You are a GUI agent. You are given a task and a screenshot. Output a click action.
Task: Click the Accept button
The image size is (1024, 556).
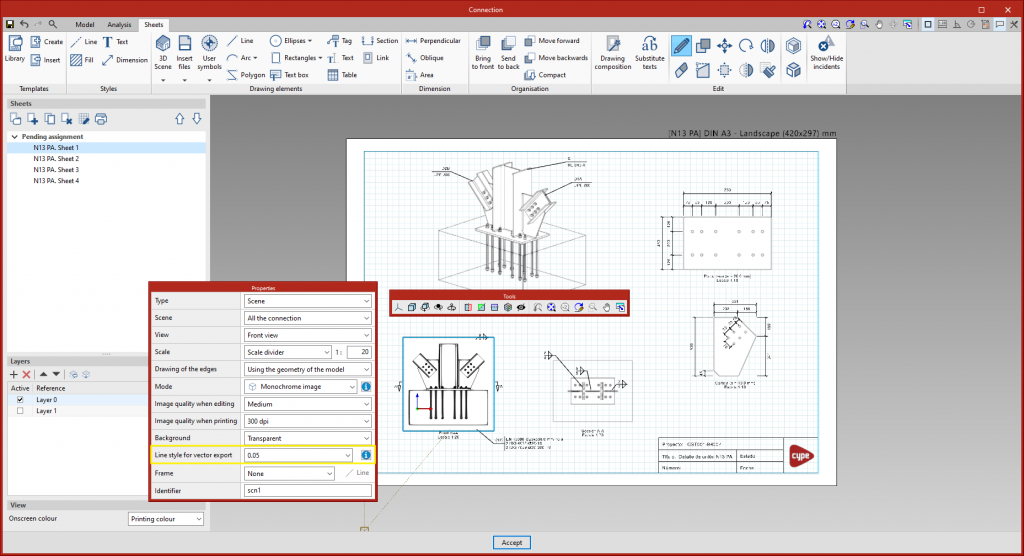point(511,542)
